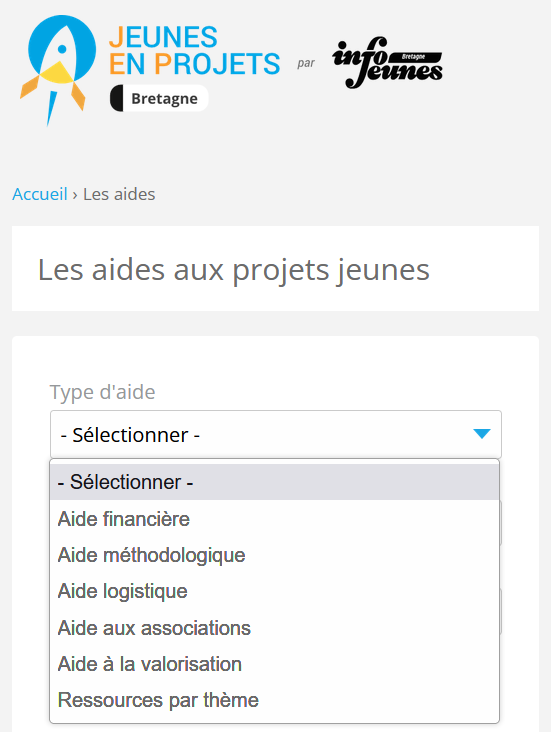Click the small Bretagne tag in the Info Jeunes logo
The image size is (551, 732).
(414, 57)
